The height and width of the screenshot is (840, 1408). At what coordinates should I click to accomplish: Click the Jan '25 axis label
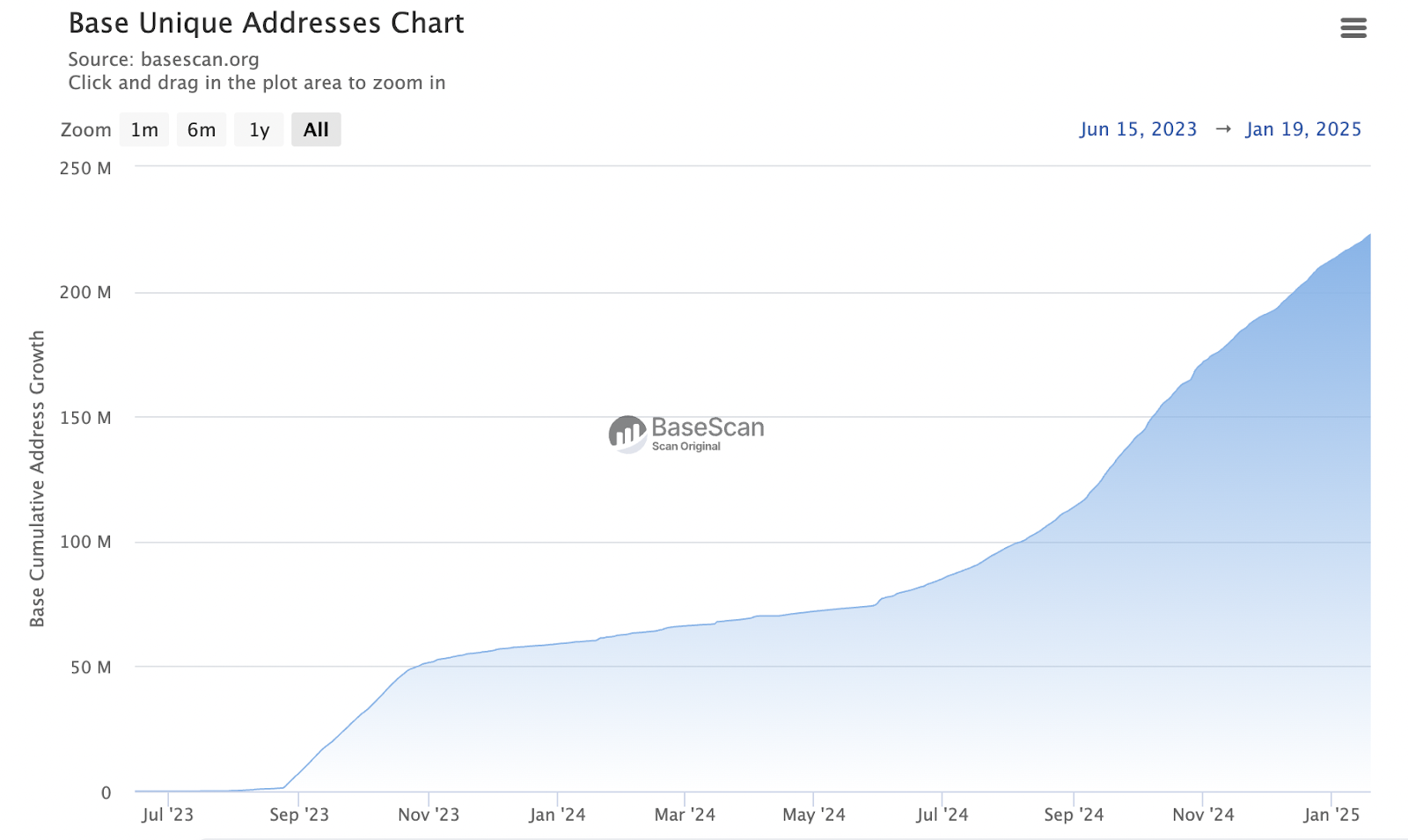pyautogui.click(x=1331, y=814)
